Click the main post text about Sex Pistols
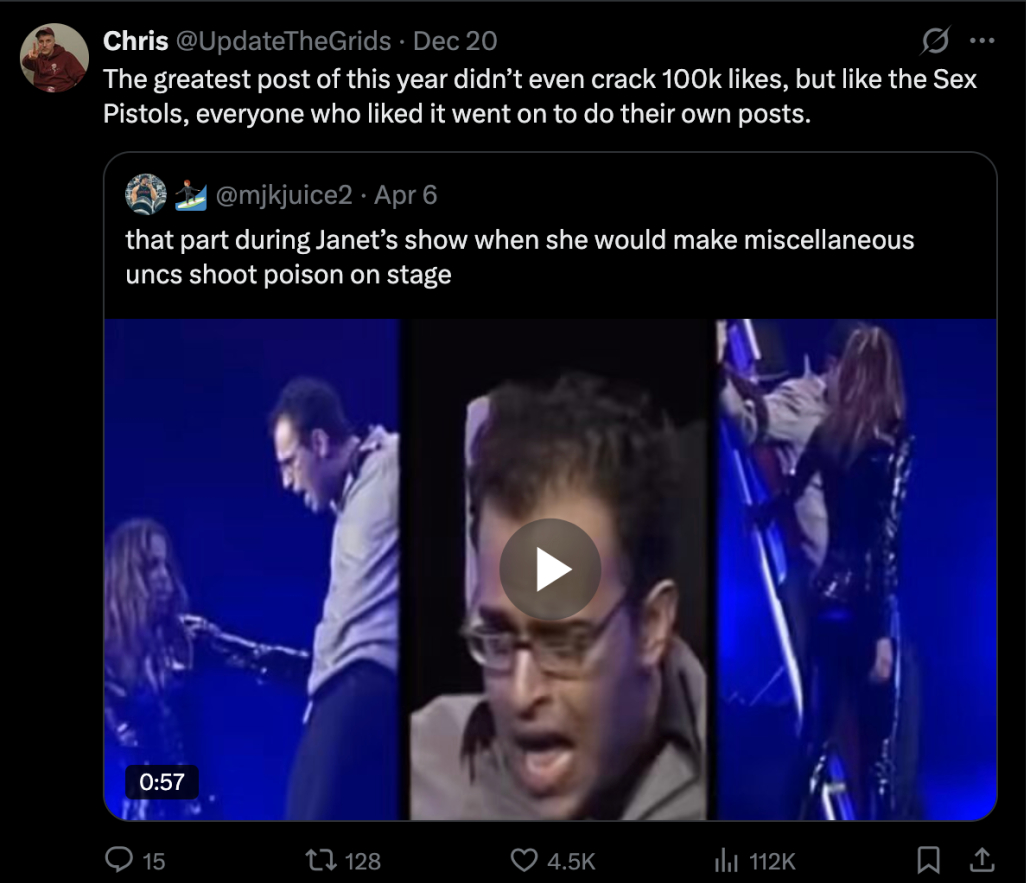1026x883 pixels. (540, 96)
